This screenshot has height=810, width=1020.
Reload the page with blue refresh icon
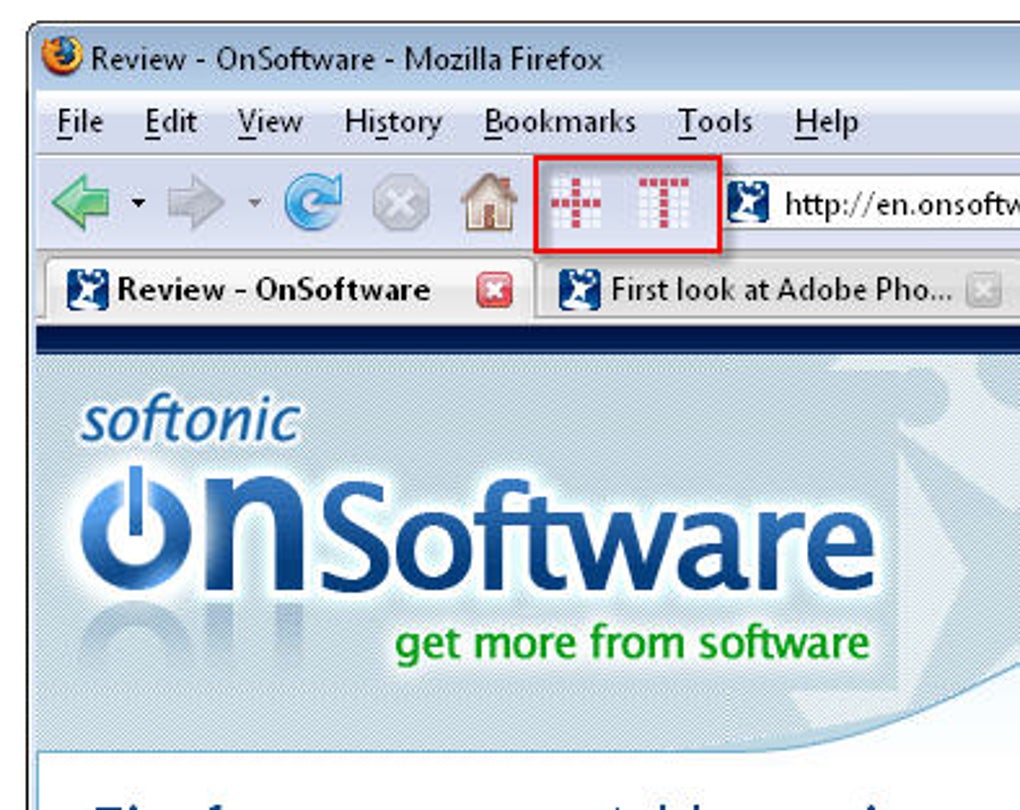pos(314,201)
